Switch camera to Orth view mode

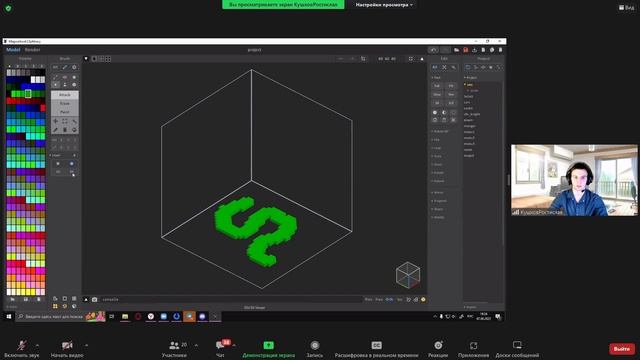click(389, 299)
